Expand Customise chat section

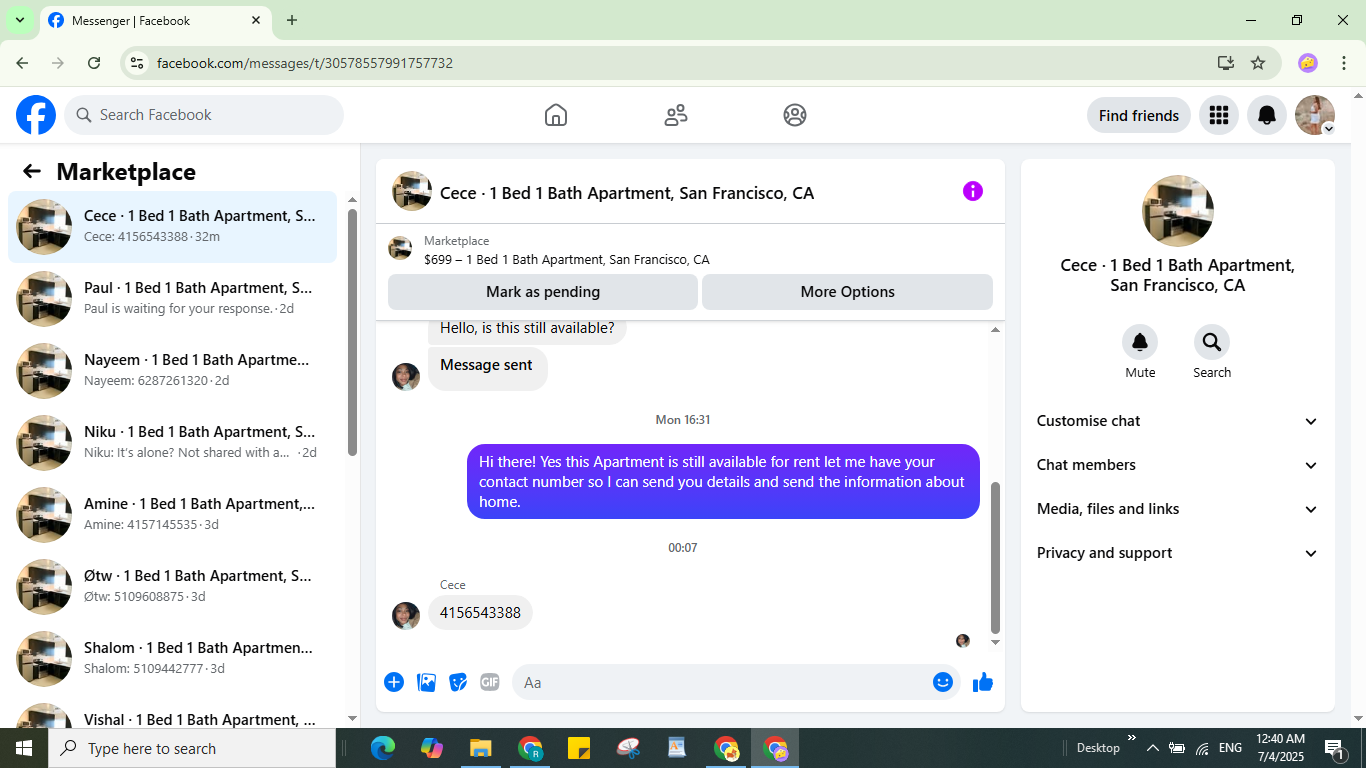(1177, 421)
